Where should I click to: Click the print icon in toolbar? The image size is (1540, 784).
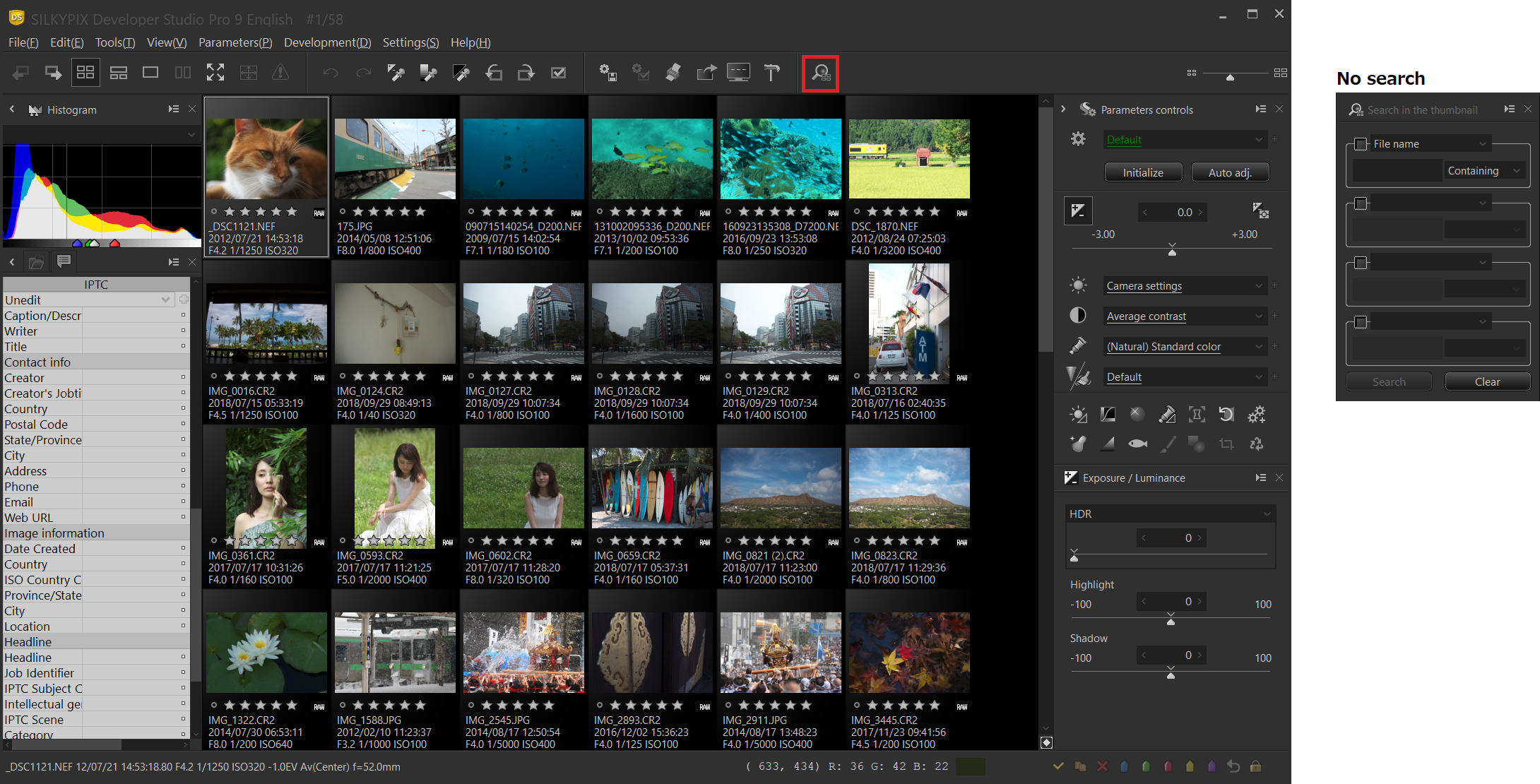pos(673,73)
